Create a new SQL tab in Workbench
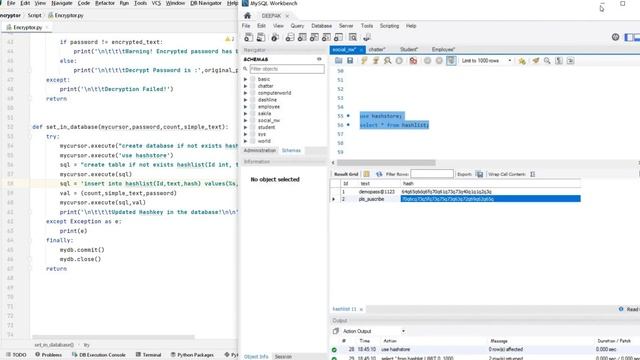 [x=248, y=38]
